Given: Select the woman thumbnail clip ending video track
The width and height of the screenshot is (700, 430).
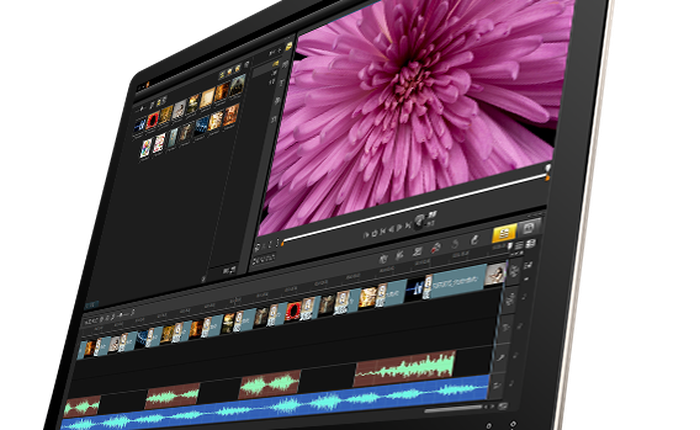Looking at the screenshot, I should pyautogui.click(x=496, y=273).
